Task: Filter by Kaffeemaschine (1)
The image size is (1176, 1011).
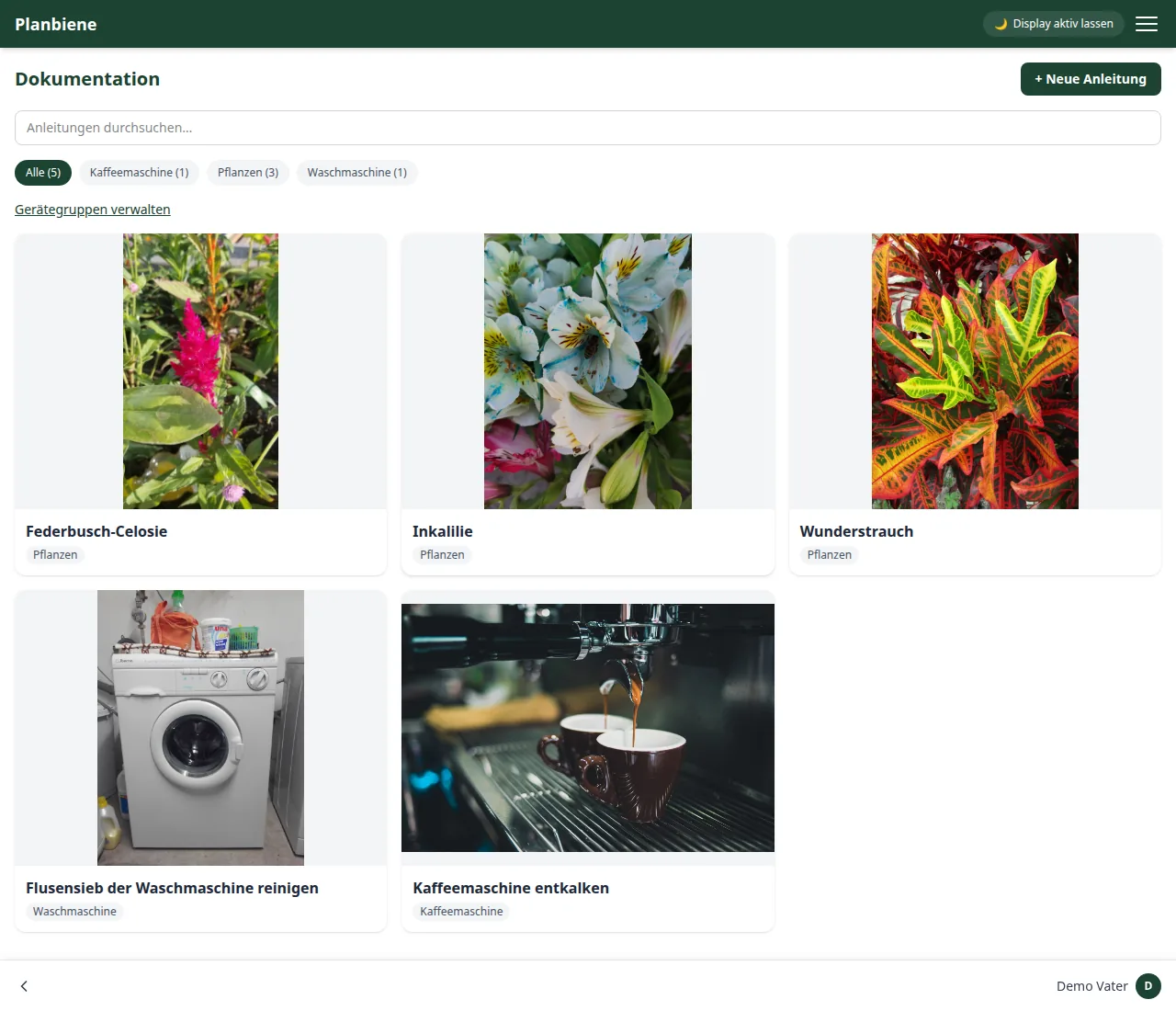Action: (x=139, y=173)
